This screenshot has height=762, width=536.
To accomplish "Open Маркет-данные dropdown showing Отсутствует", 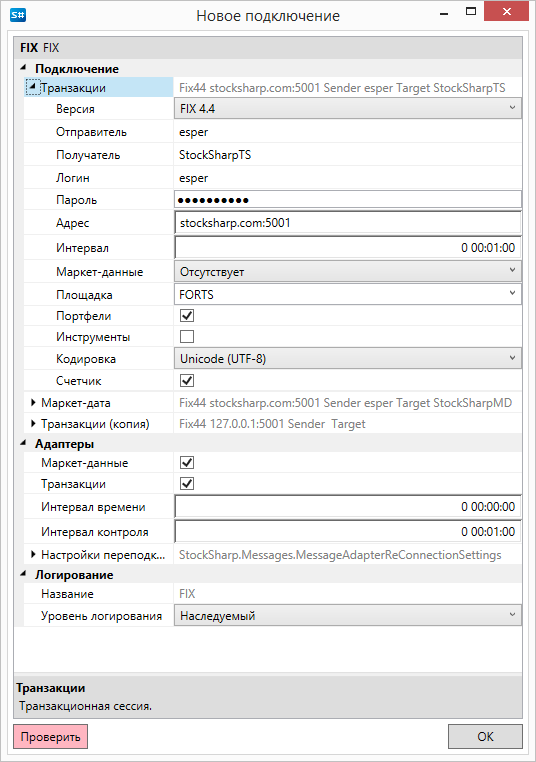I will point(347,272).
